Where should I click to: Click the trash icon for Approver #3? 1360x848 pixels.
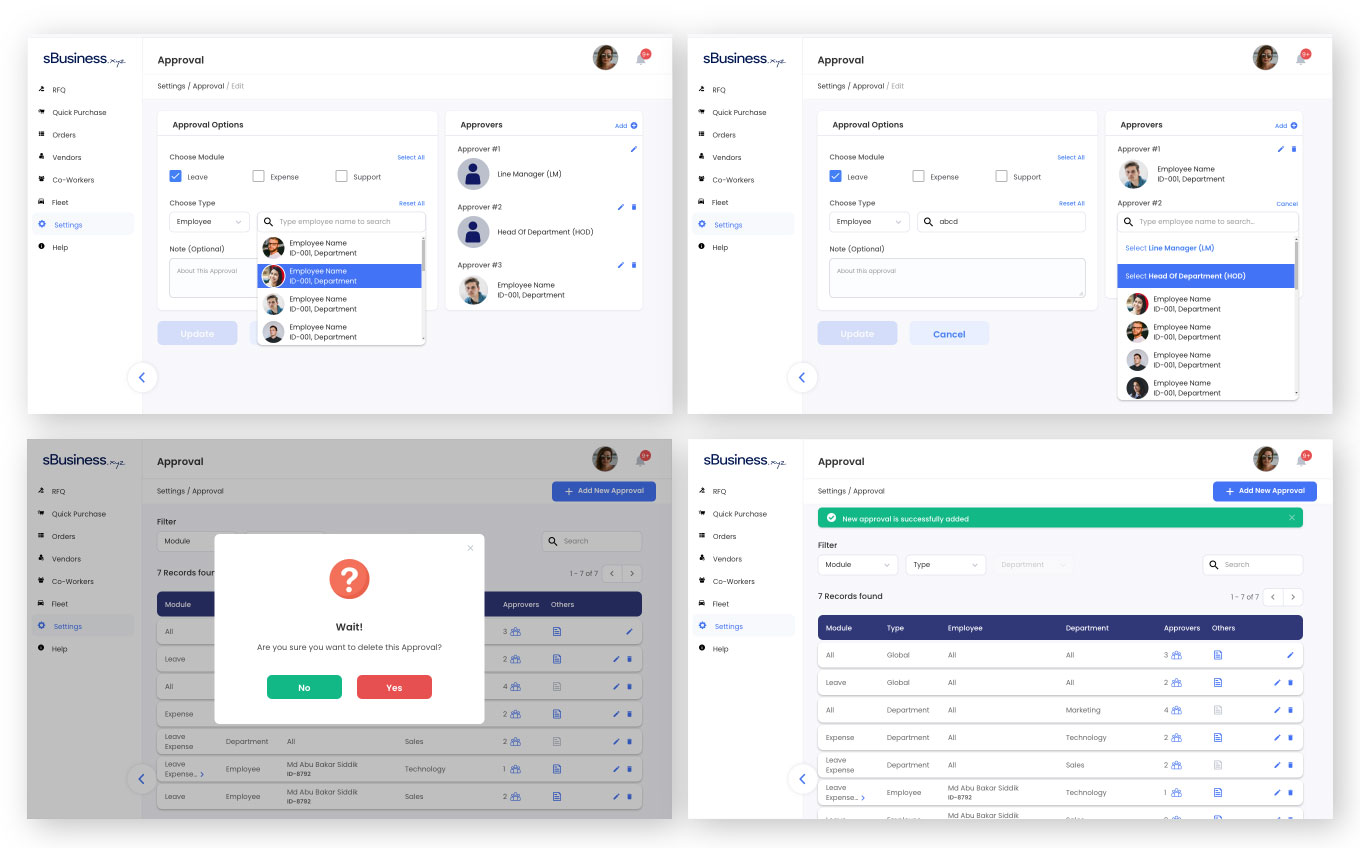pyautogui.click(x=634, y=265)
